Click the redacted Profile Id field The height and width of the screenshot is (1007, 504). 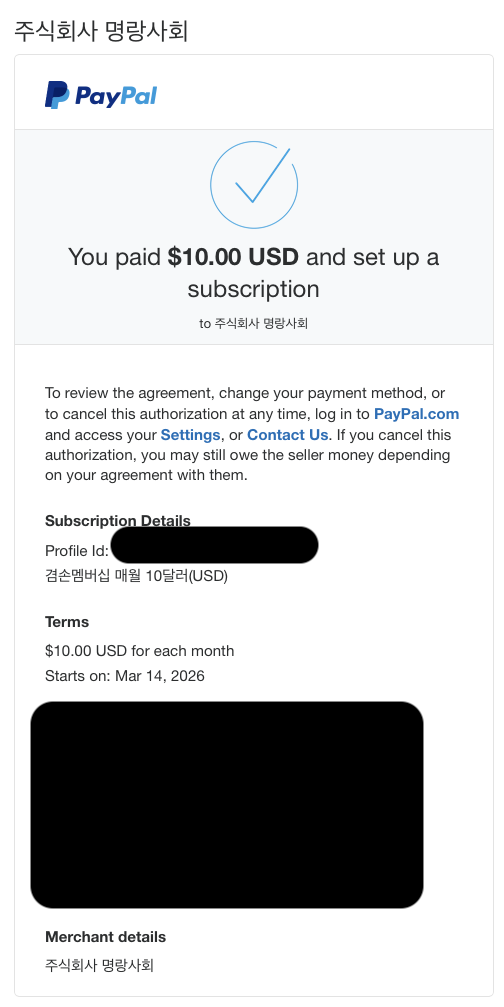[214, 545]
